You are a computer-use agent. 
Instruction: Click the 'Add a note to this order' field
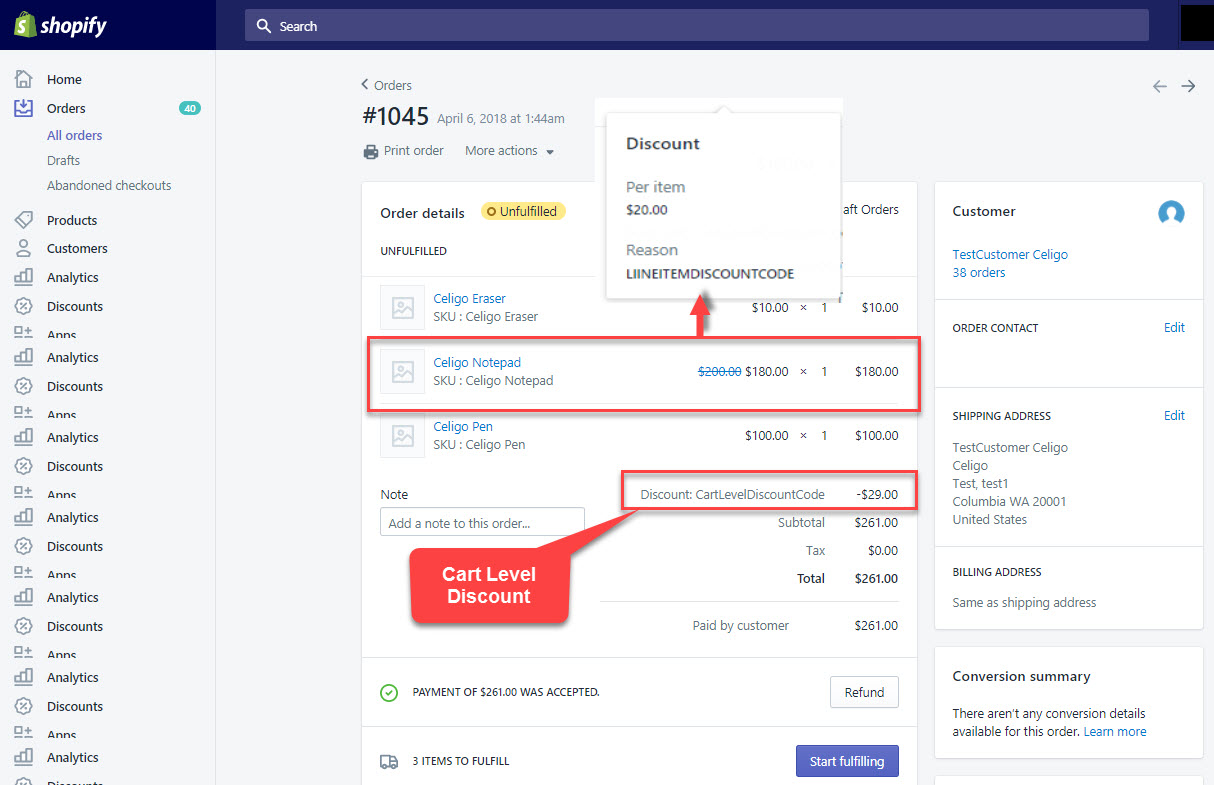pos(482,522)
